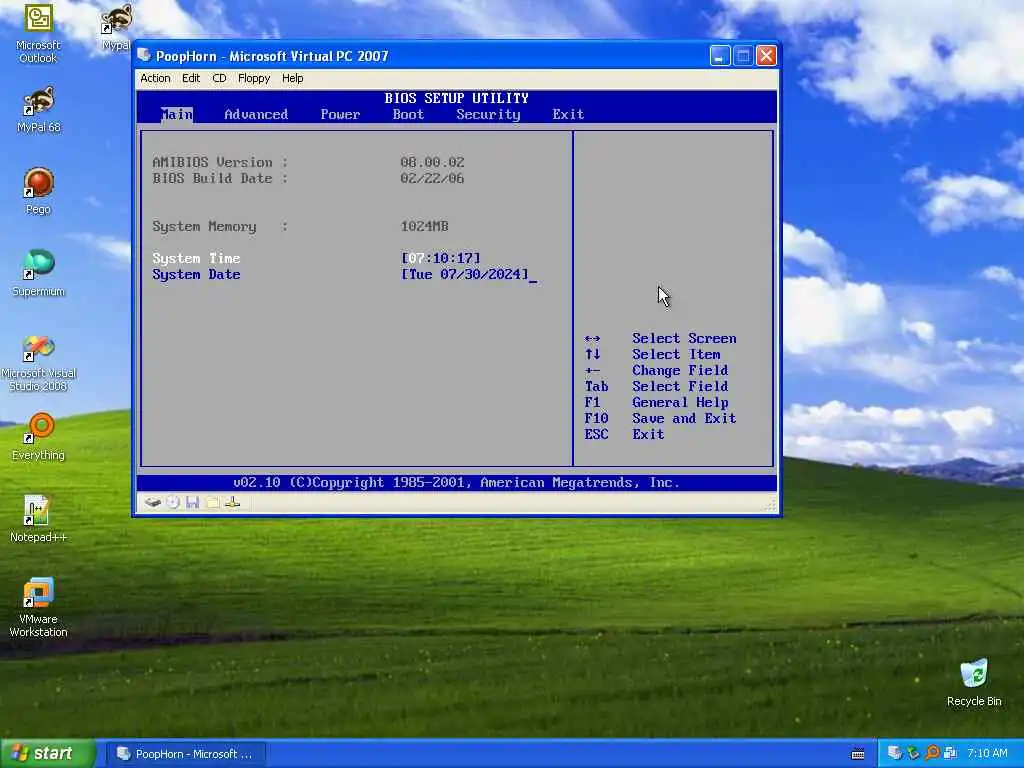Select the PoopHorn taskbar button
The image size is (1024, 768).
tap(185, 754)
